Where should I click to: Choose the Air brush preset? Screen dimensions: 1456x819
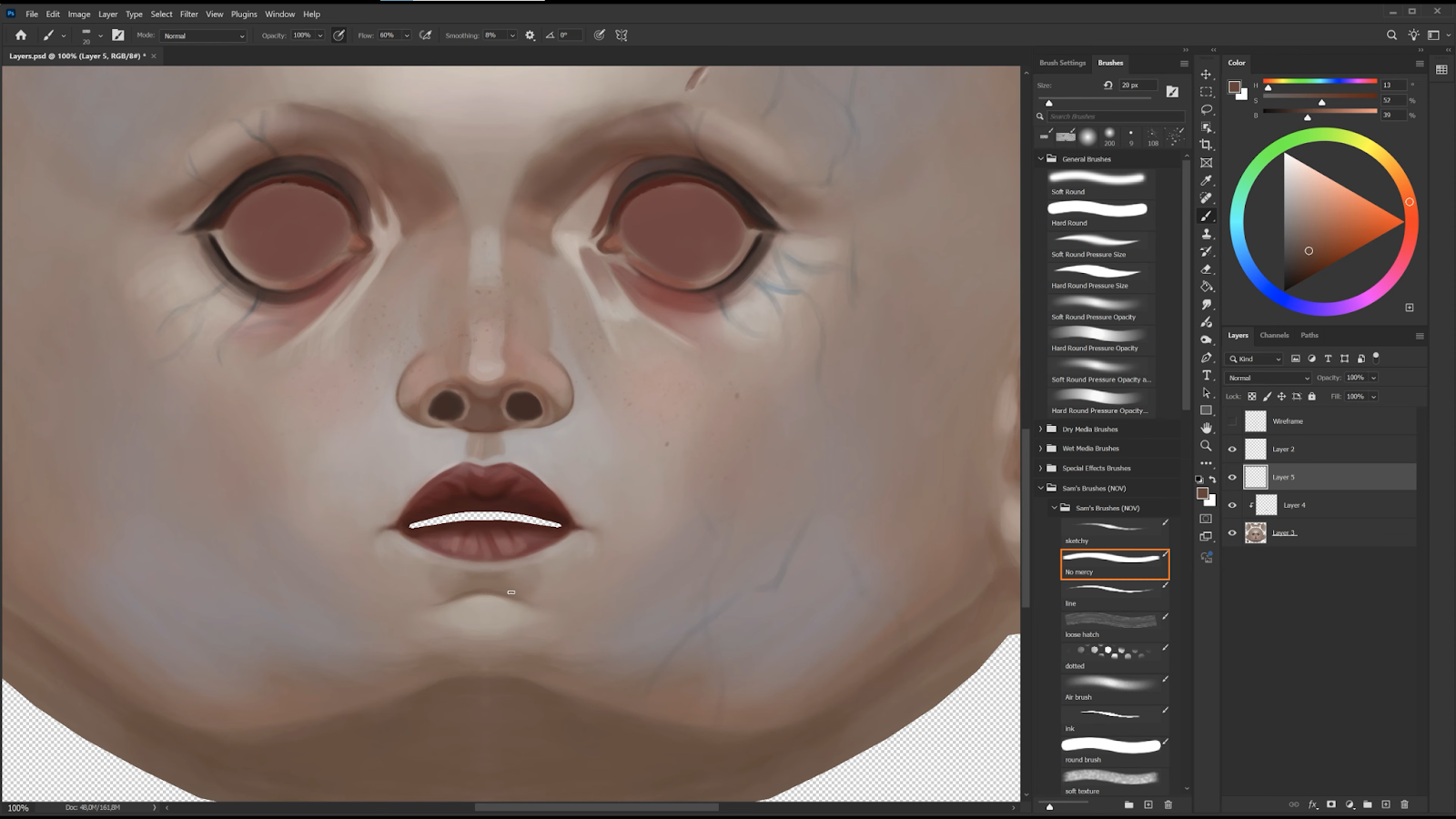coord(1115,688)
